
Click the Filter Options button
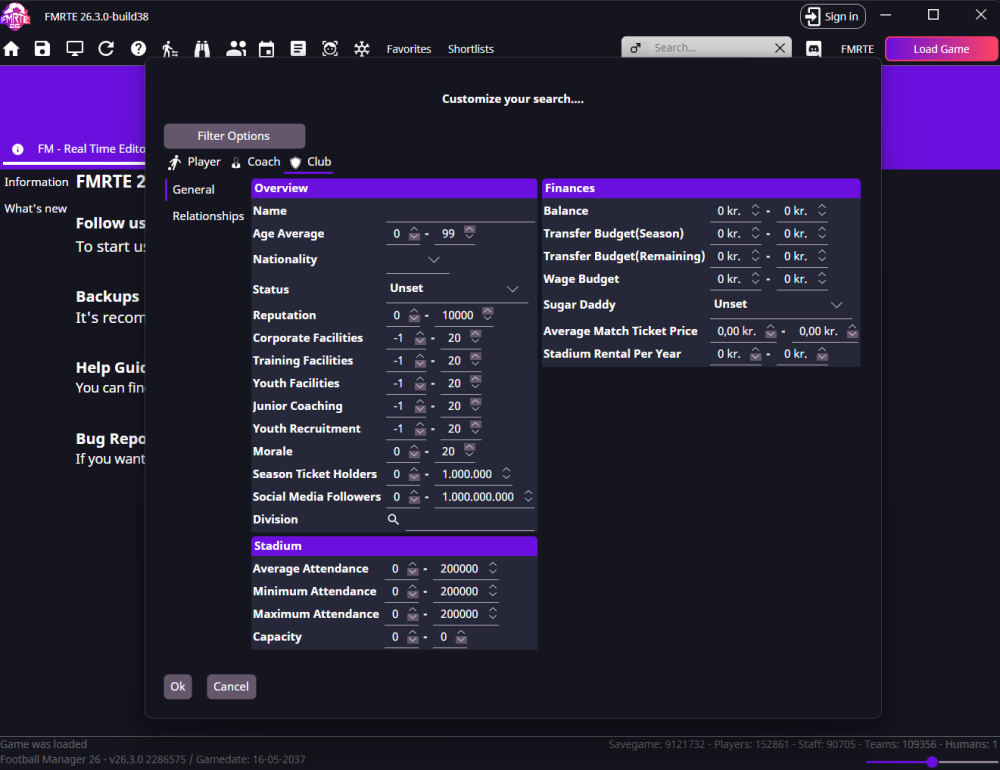tap(234, 136)
